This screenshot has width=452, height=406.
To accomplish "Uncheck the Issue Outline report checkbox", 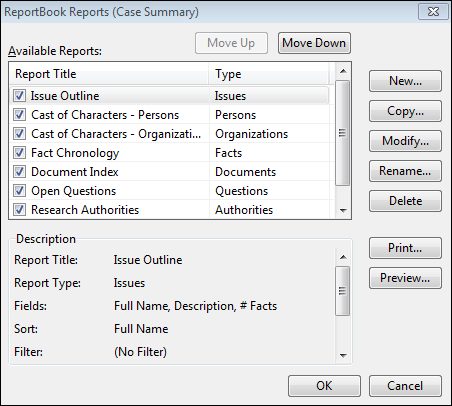I will point(19,96).
